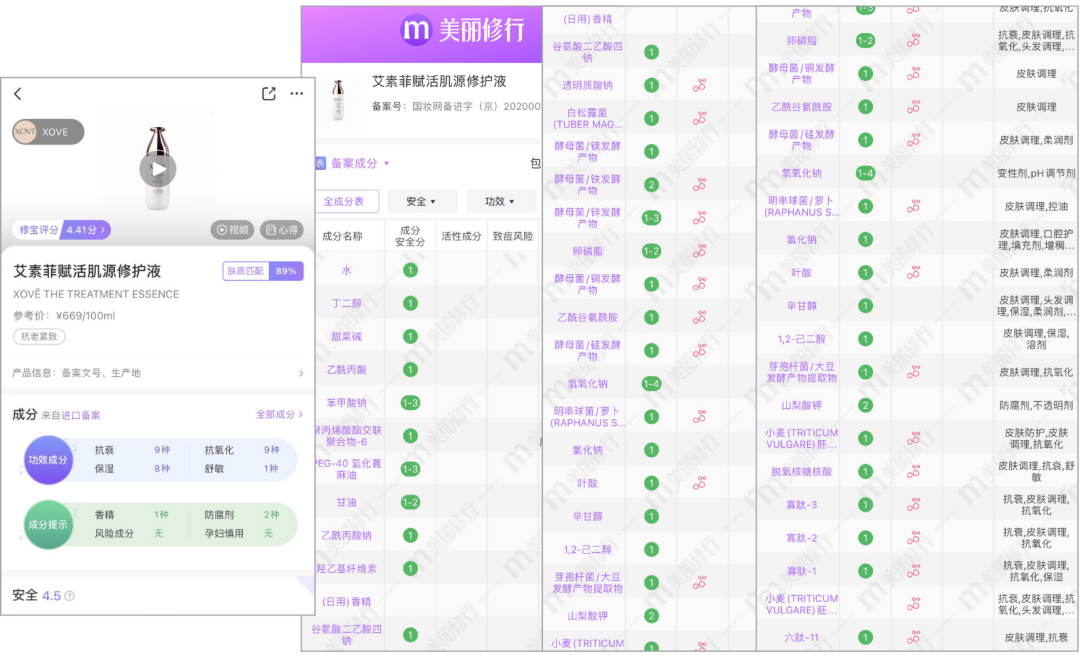This screenshot has width=1080, height=658.
Task: Open 卵磷脂 in right panel
Action: (x=802, y=41)
